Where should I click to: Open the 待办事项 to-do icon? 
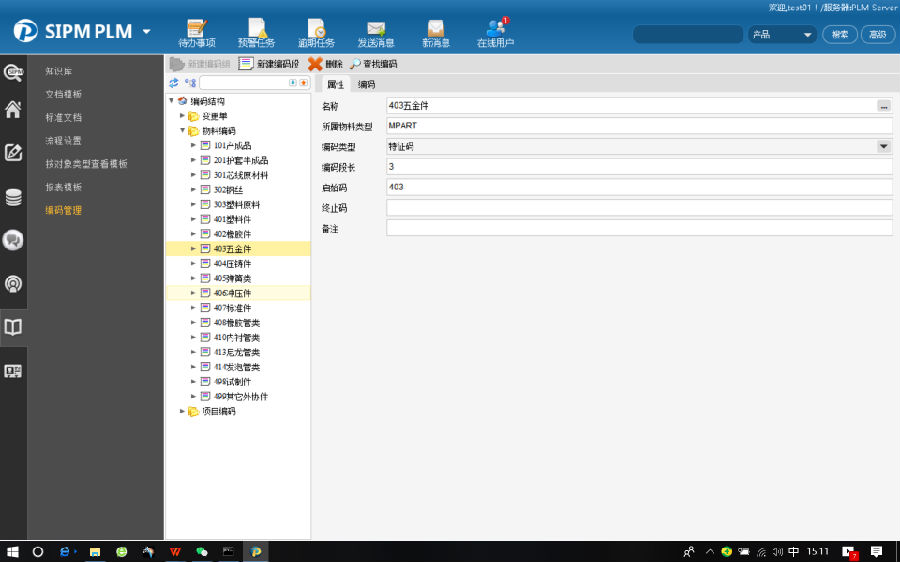[197, 31]
